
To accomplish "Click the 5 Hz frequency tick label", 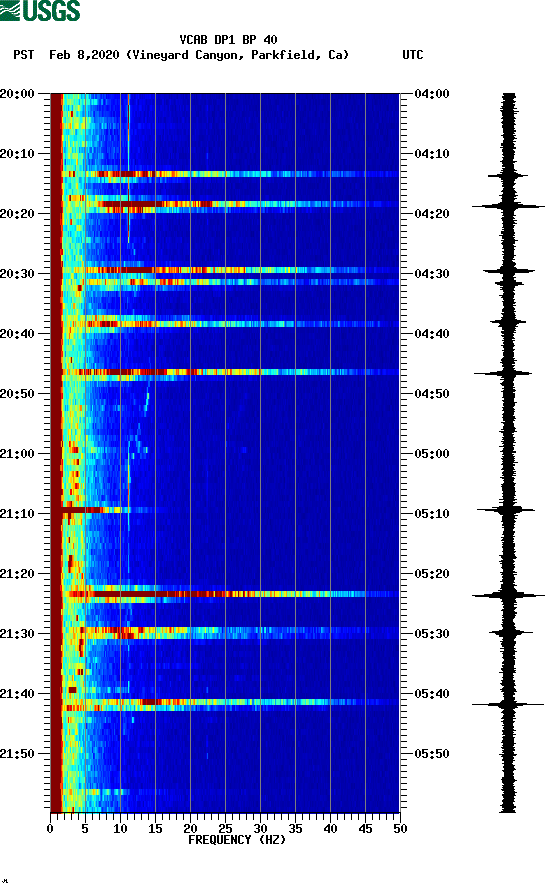I will (85, 829).
